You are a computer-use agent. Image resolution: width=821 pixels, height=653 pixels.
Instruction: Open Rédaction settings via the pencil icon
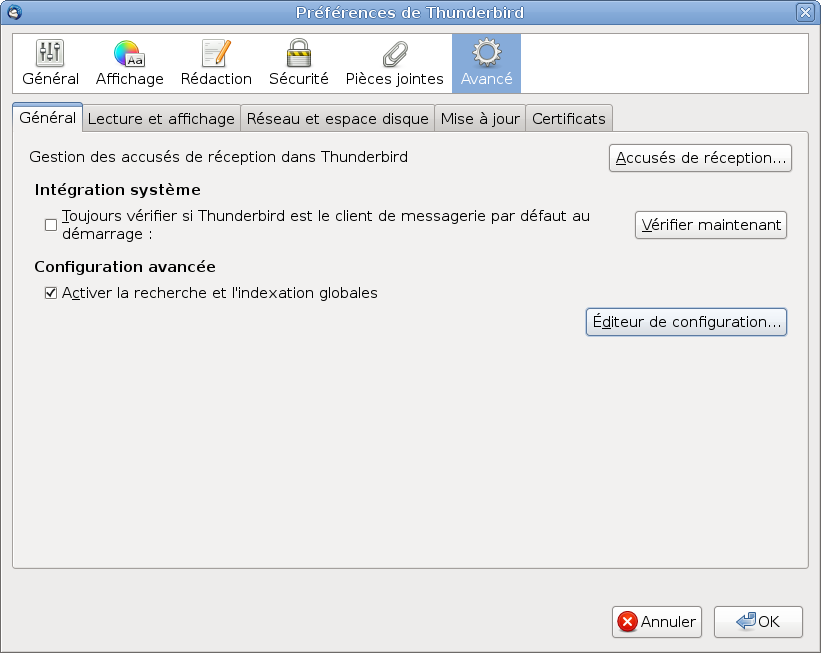pos(216,62)
